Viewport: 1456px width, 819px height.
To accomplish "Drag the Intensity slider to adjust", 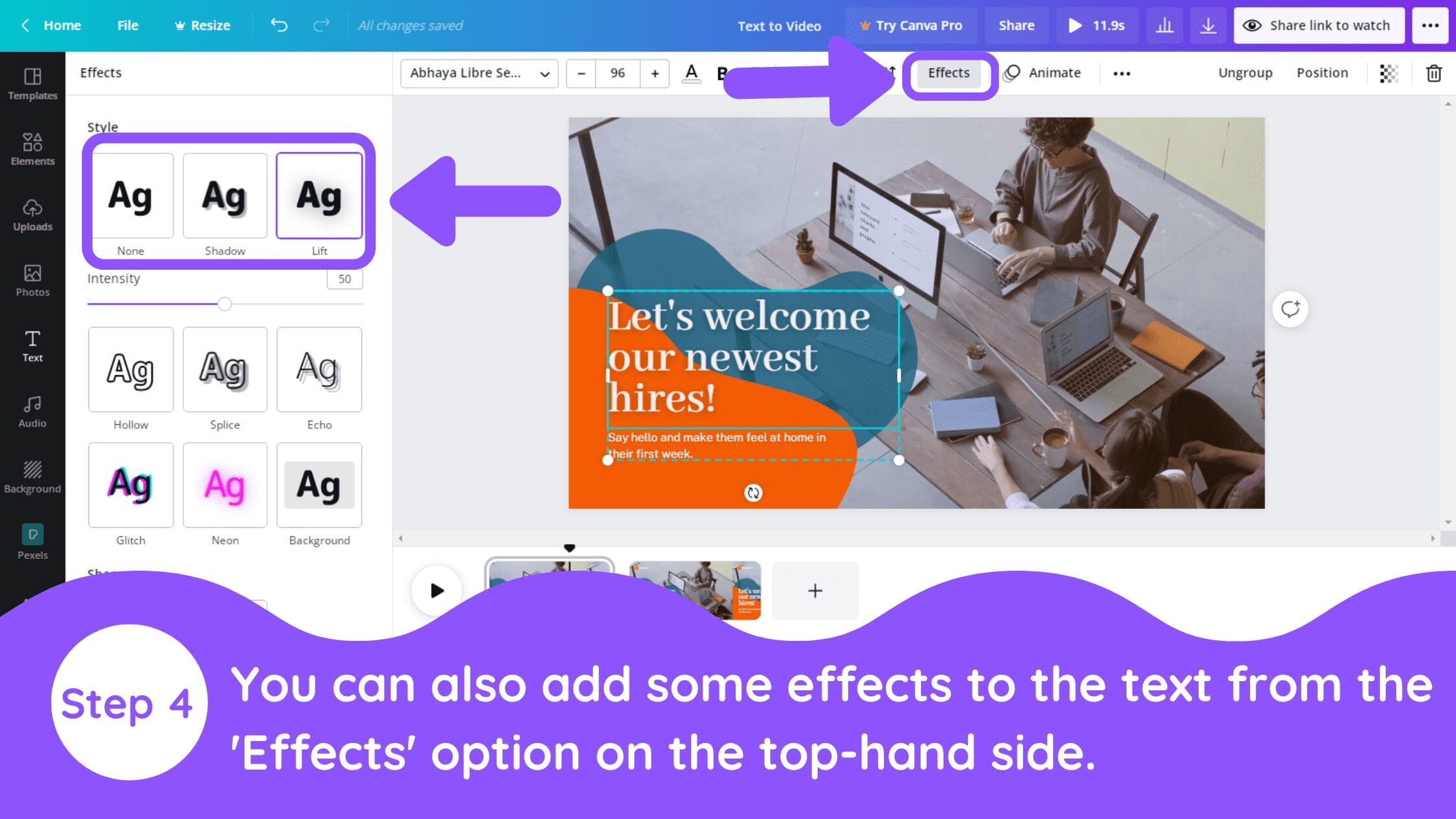I will pyautogui.click(x=224, y=303).
